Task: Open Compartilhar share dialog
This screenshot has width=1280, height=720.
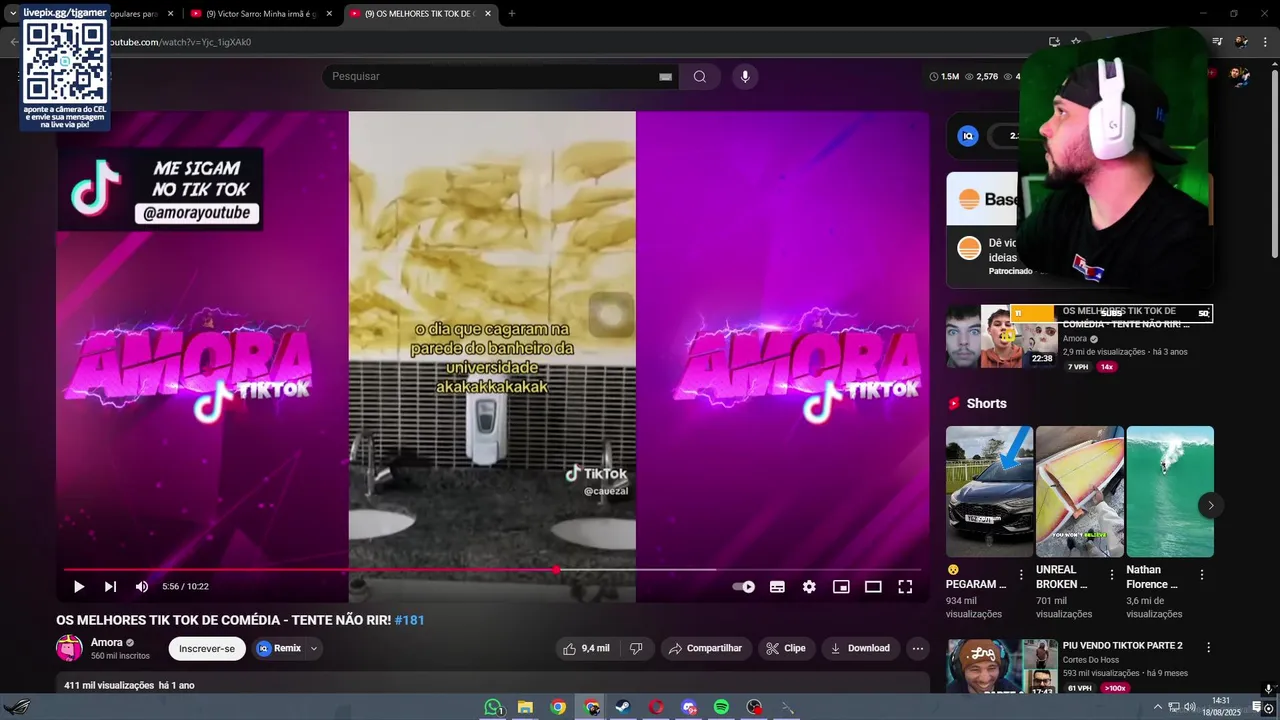Action: point(706,648)
